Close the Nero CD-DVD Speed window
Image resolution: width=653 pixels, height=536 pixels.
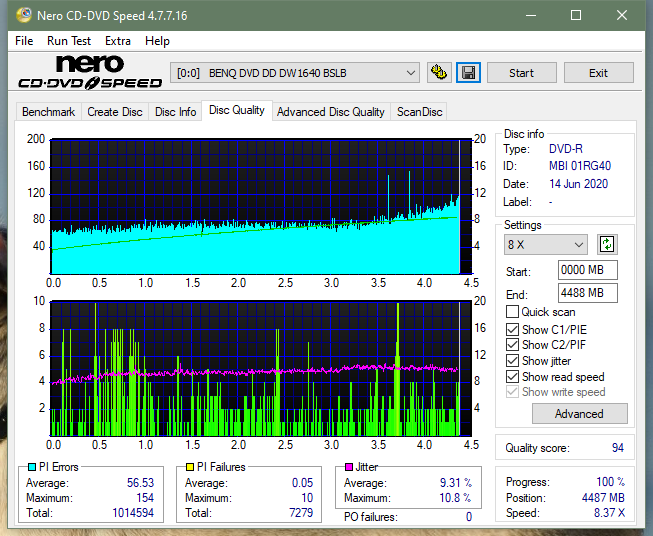click(x=622, y=15)
